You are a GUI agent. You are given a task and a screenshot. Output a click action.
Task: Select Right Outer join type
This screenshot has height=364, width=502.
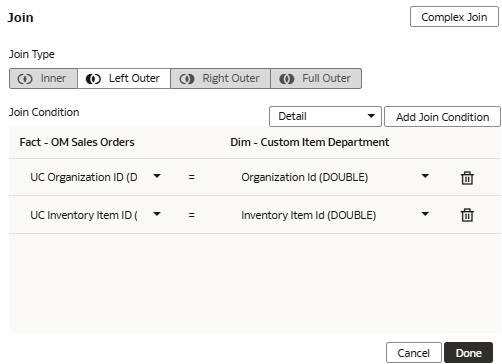(220, 79)
